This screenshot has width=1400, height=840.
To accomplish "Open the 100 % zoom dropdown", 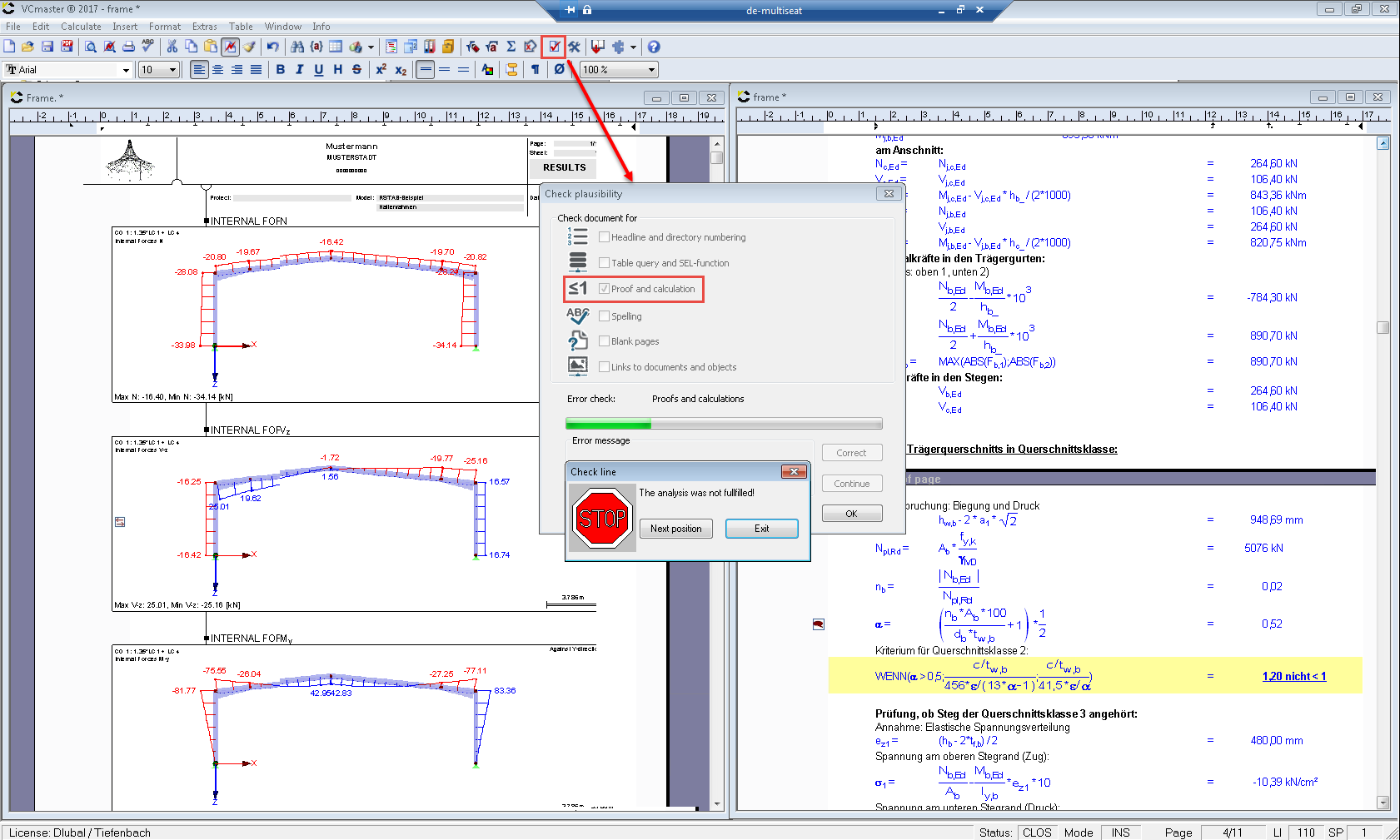I will (652, 70).
